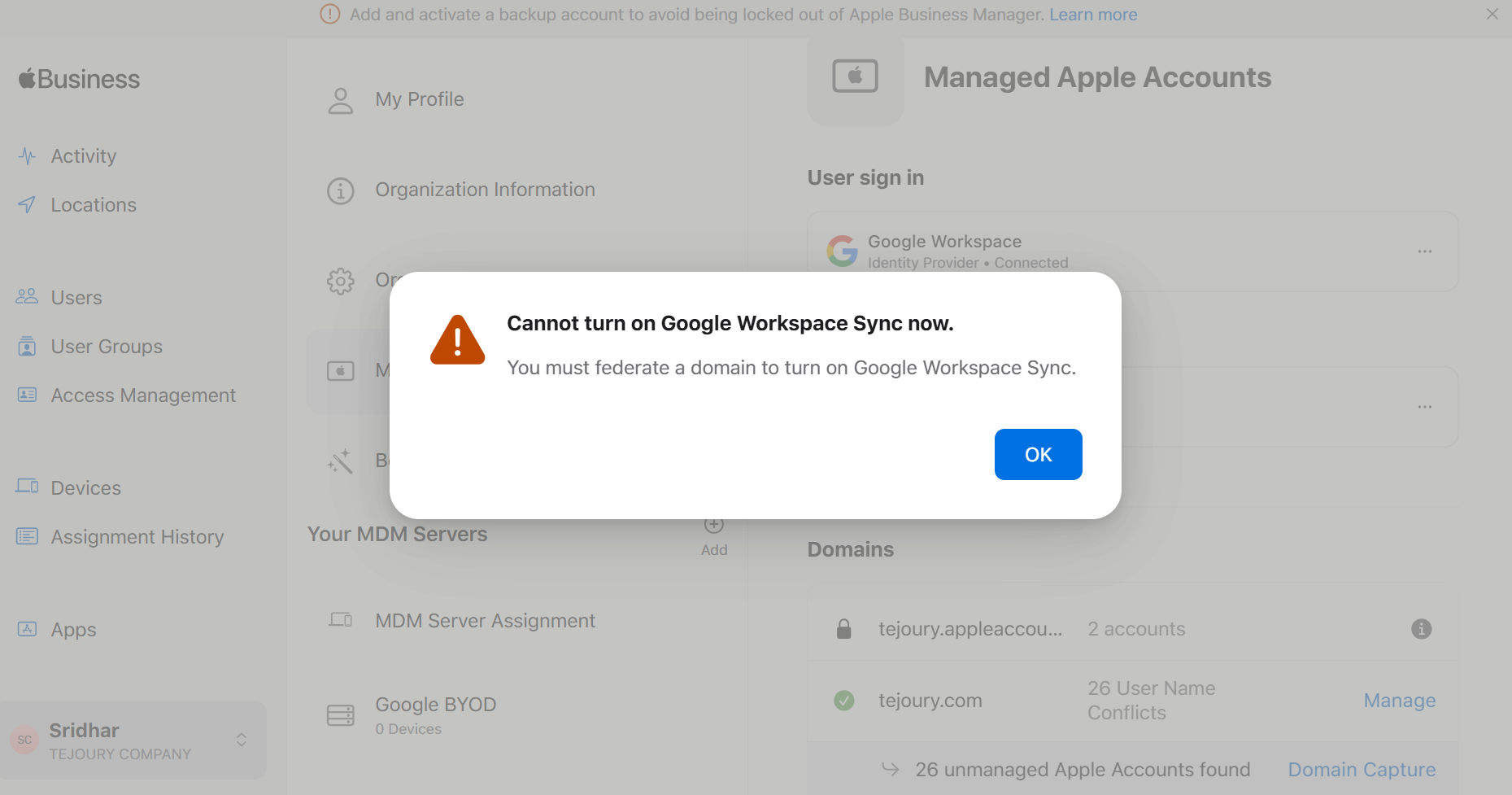This screenshot has width=1512, height=795.
Task: Click the info icon for tejoury.appleaccount domain
Action: (1422, 629)
